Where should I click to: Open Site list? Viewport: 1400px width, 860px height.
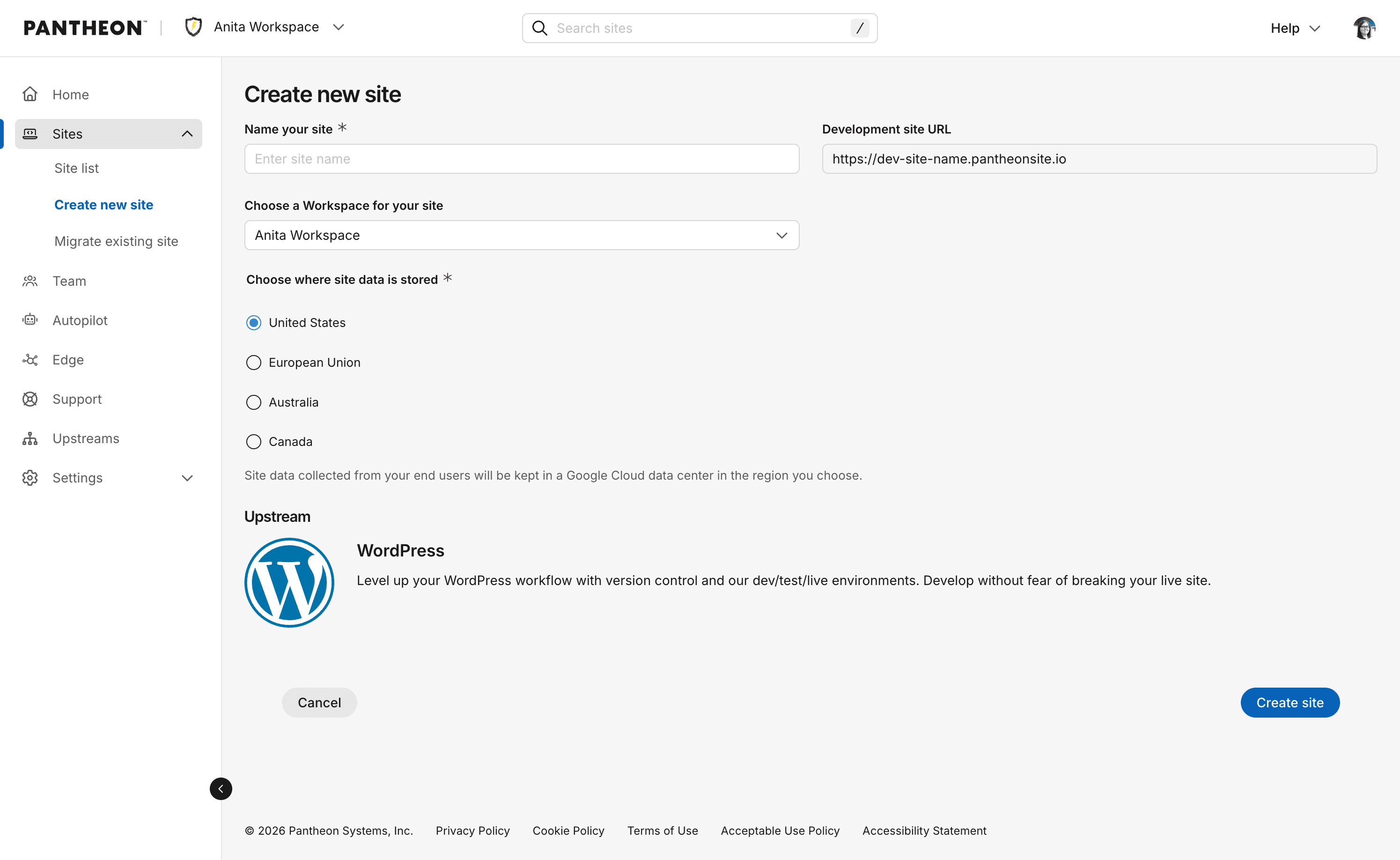76,168
